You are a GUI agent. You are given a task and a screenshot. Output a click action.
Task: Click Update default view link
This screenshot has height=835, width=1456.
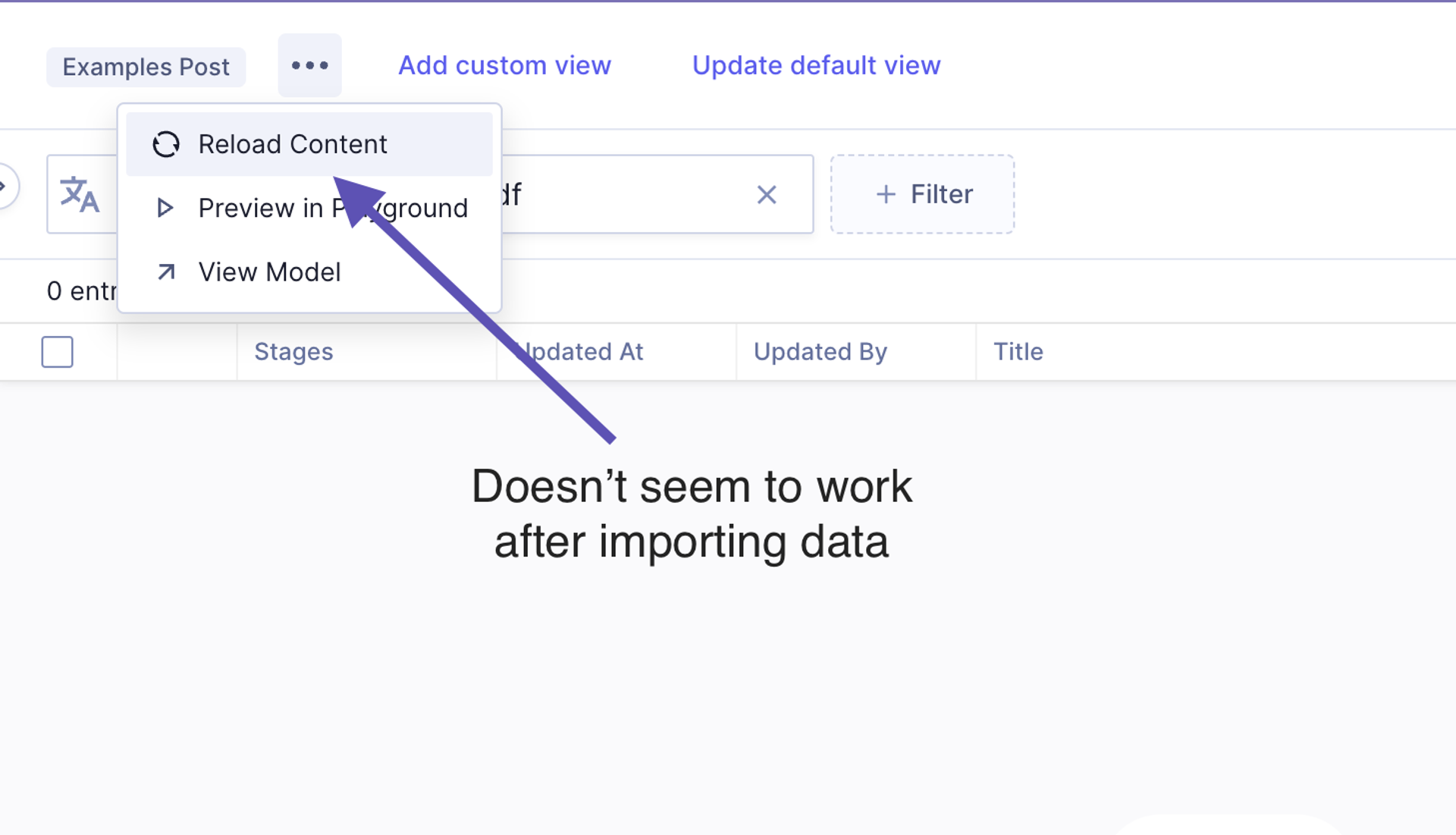816,65
